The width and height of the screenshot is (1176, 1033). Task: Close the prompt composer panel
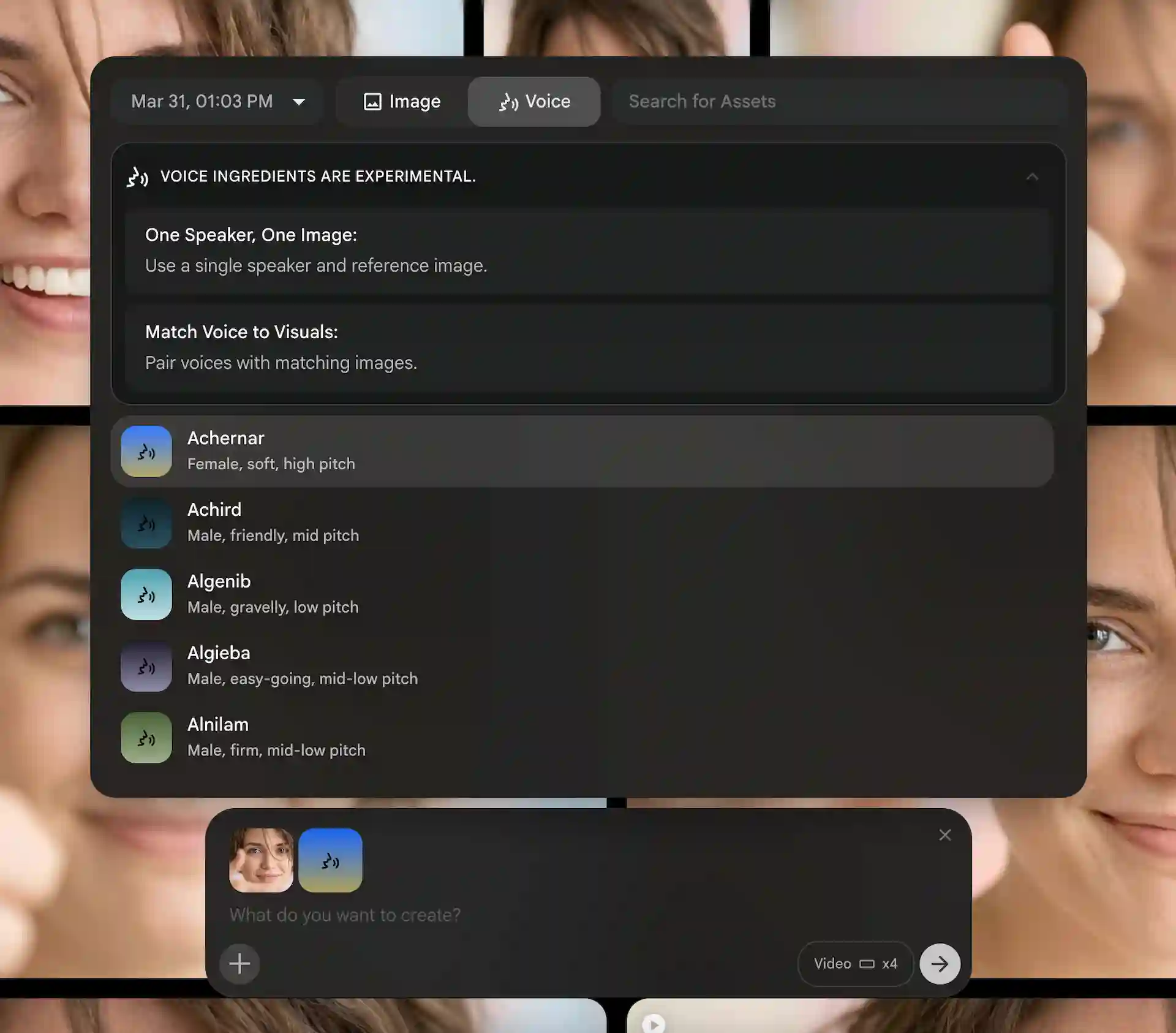(x=944, y=835)
